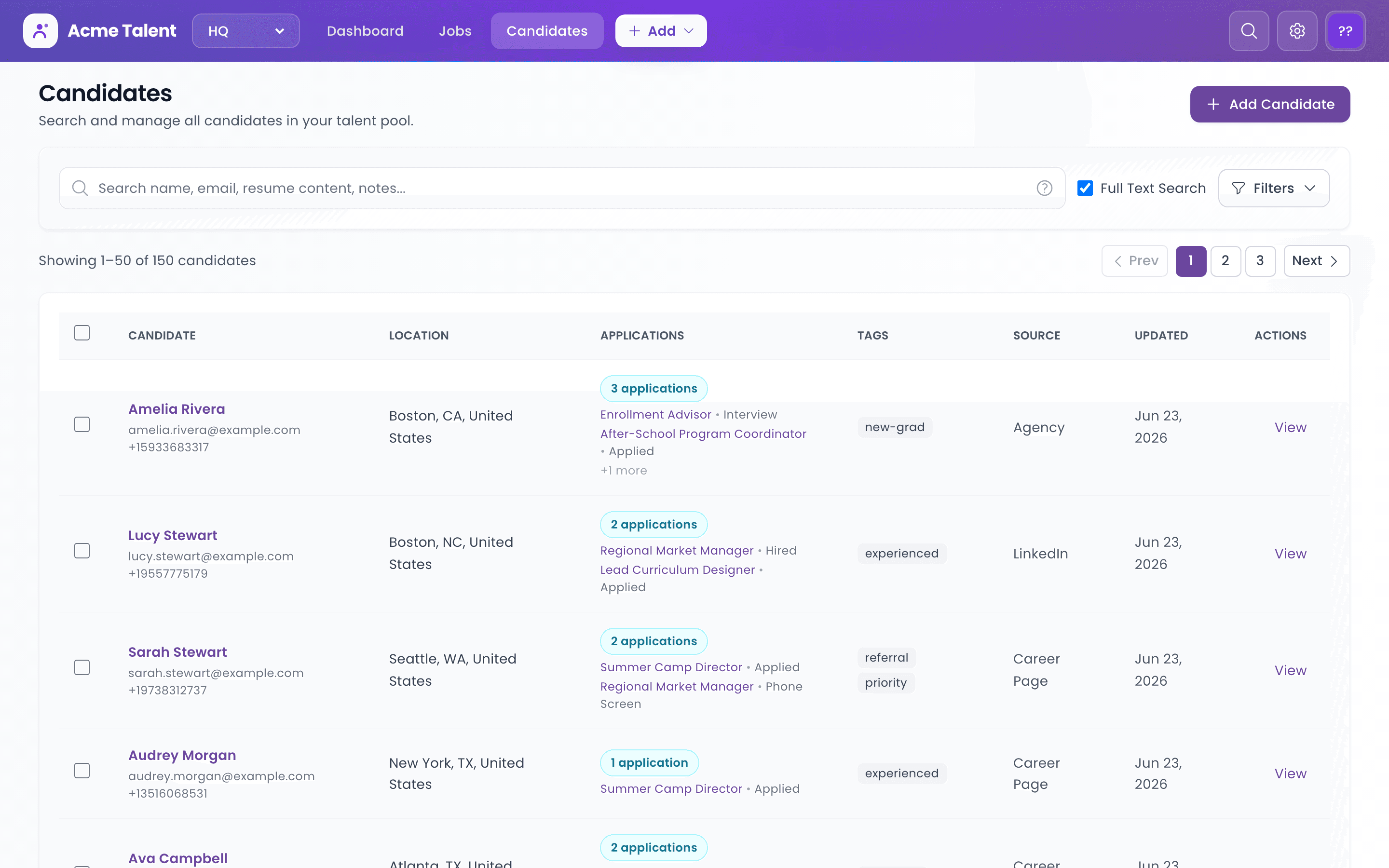Click the magnifier icon in search box
This screenshot has height=868, width=1389.
80,188
